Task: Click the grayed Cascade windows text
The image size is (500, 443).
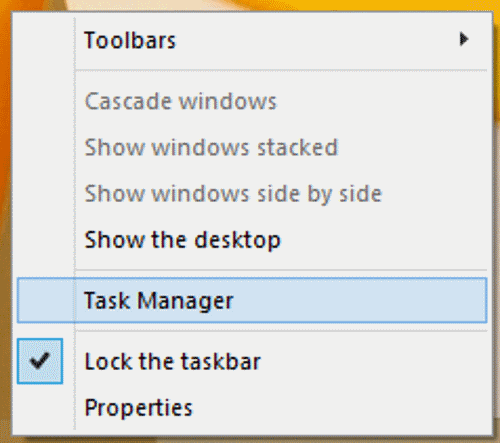Action: [x=180, y=101]
